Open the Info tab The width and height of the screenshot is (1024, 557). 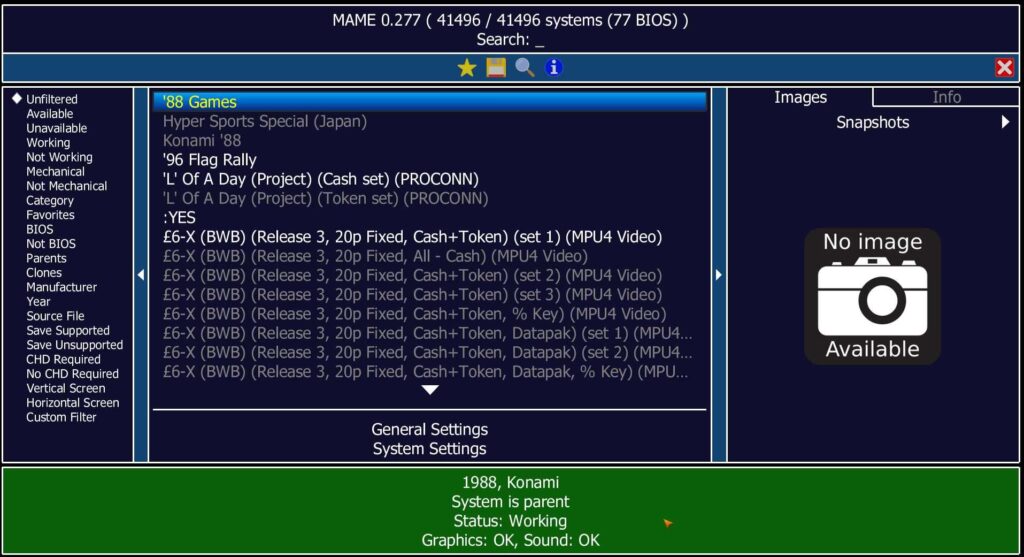(946, 97)
